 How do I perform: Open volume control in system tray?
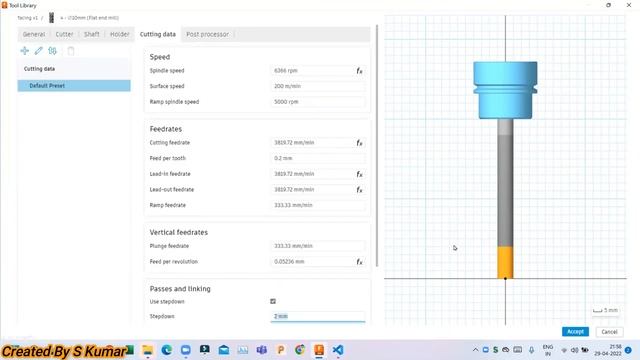[x=574, y=350]
